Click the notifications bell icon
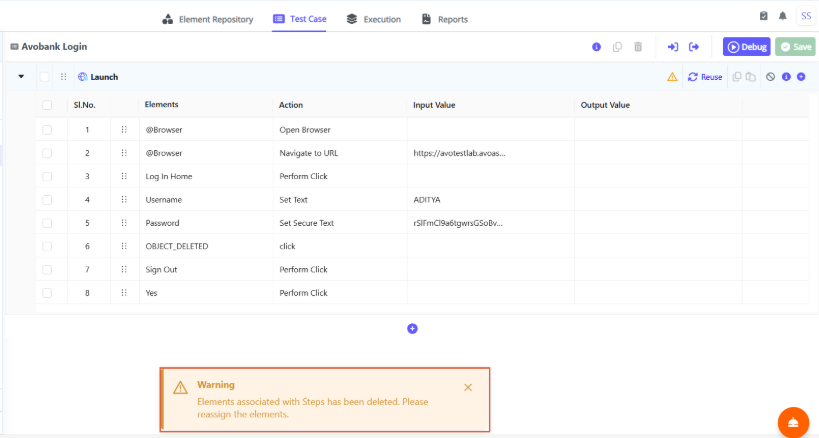Viewport: 819px width, 438px height. [782, 17]
